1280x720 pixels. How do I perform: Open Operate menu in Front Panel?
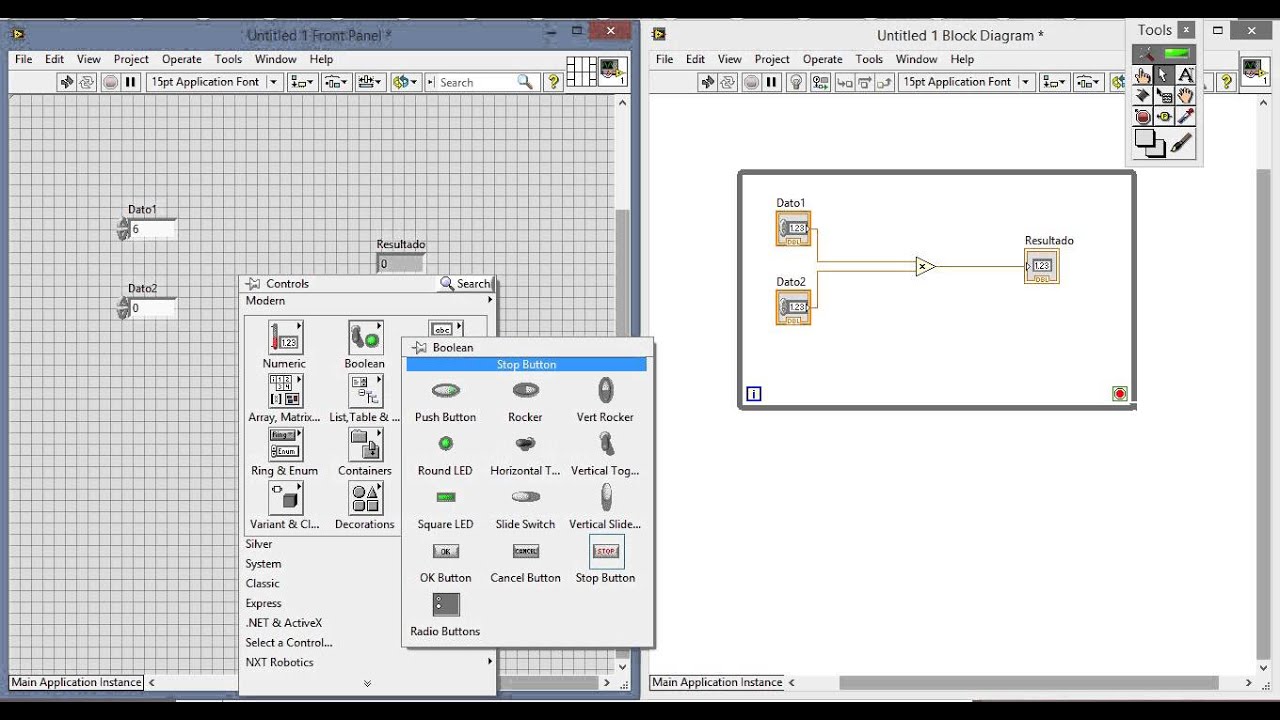point(182,59)
